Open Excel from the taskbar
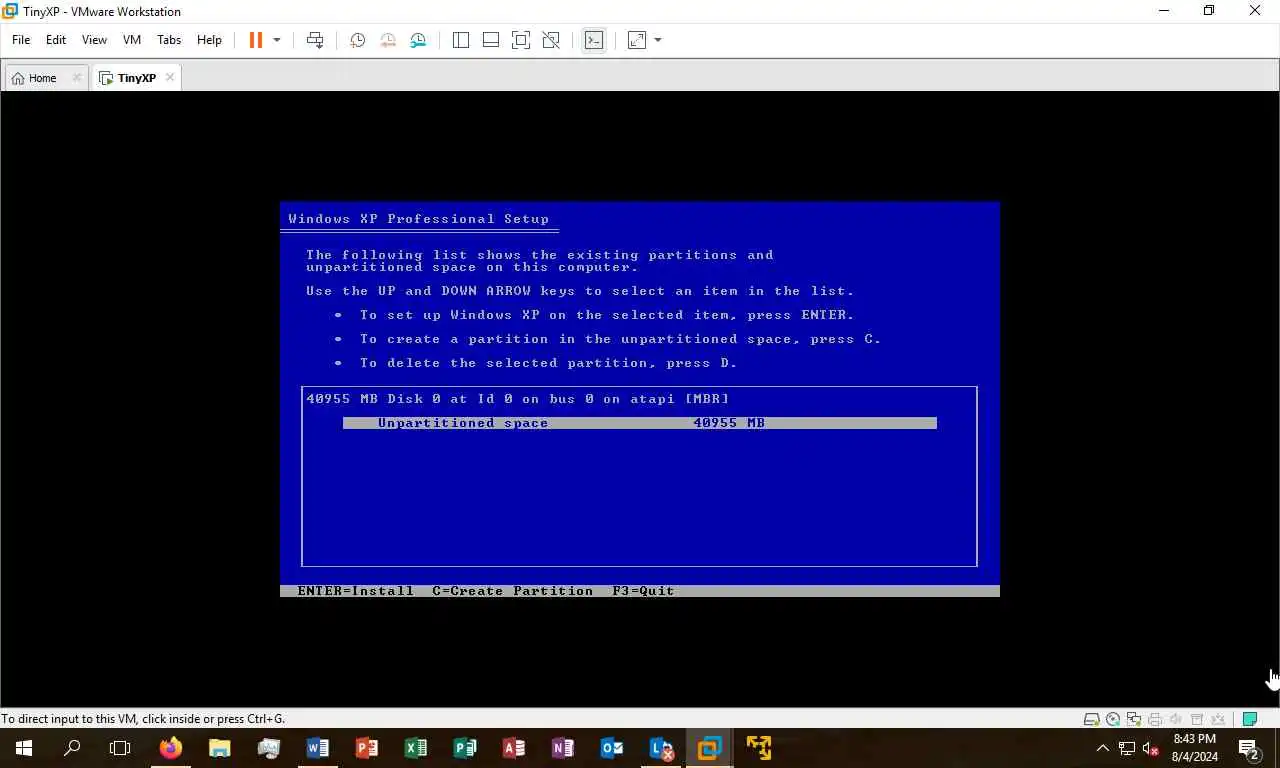The width and height of the screenshot is (1280, 768). click(415, 748)
